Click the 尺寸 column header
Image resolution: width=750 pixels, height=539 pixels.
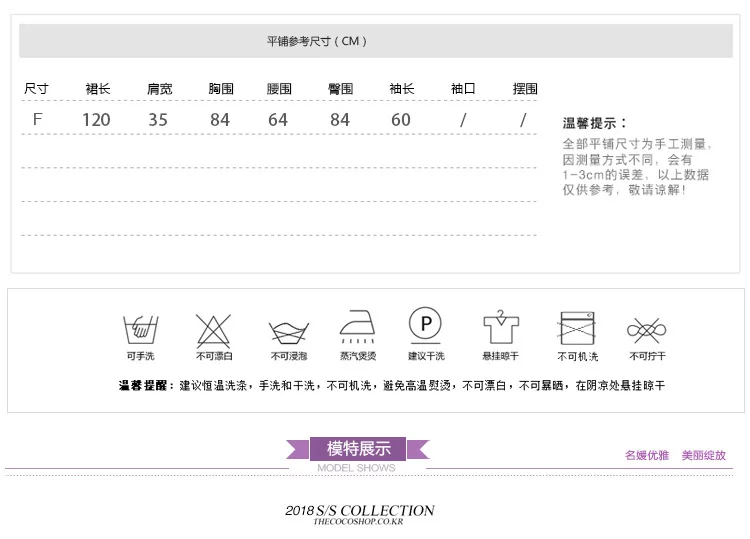tap(36, 88)
